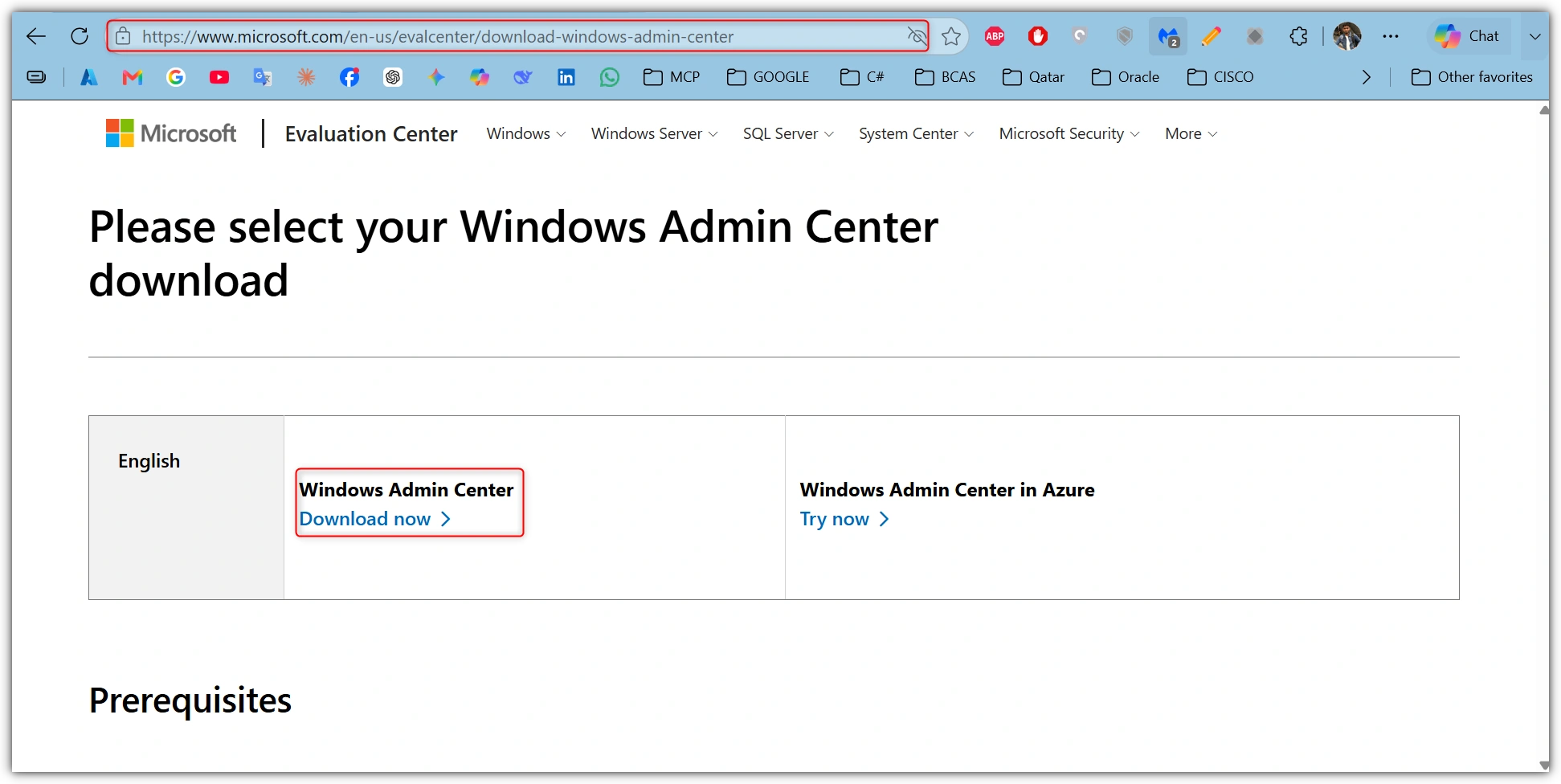Open the C# favorites folder
This screenshot has width=1561, height=784.
tap(862, 77)
